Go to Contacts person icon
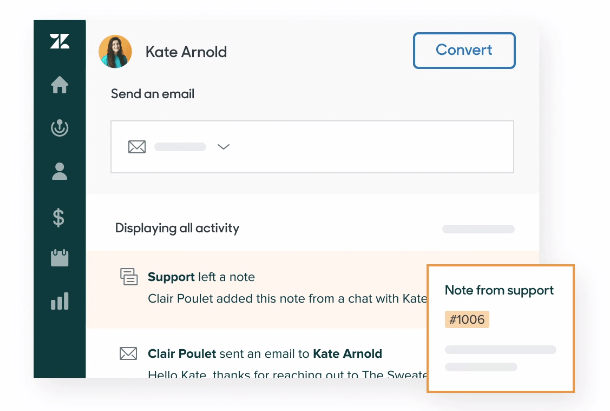The image size is (610, 411). [59, 171]
